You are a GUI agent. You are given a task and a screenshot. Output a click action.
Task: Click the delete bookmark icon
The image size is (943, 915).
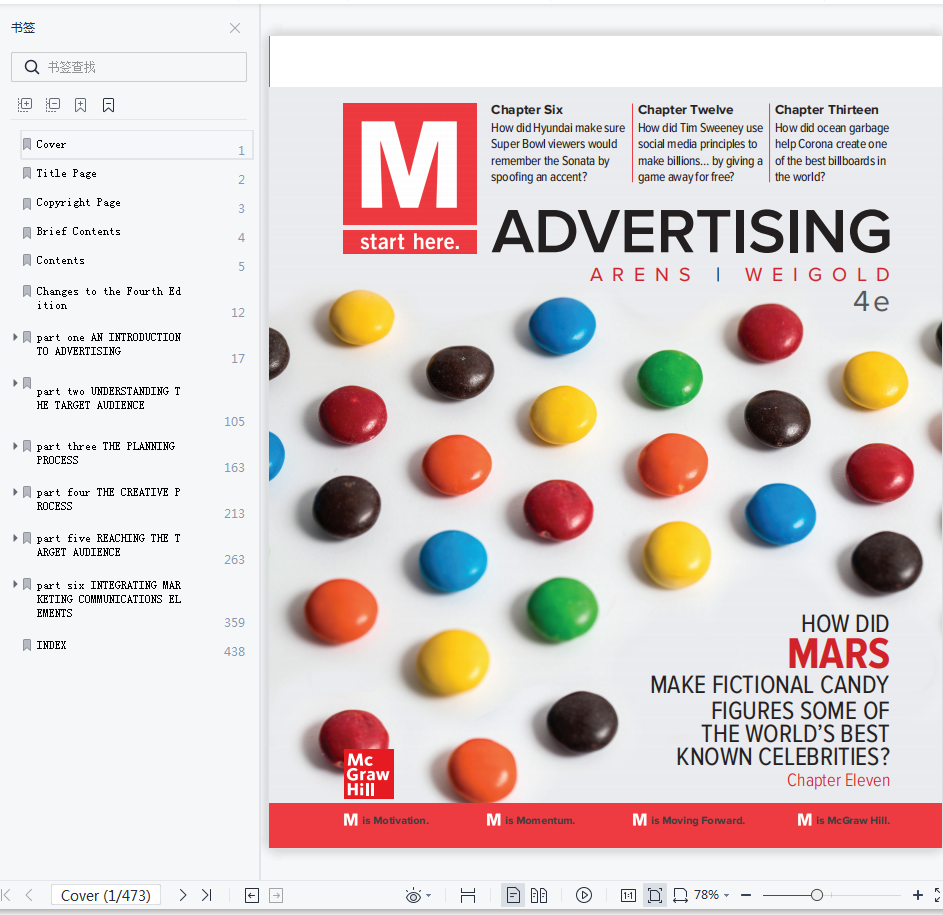click(108, 105)
